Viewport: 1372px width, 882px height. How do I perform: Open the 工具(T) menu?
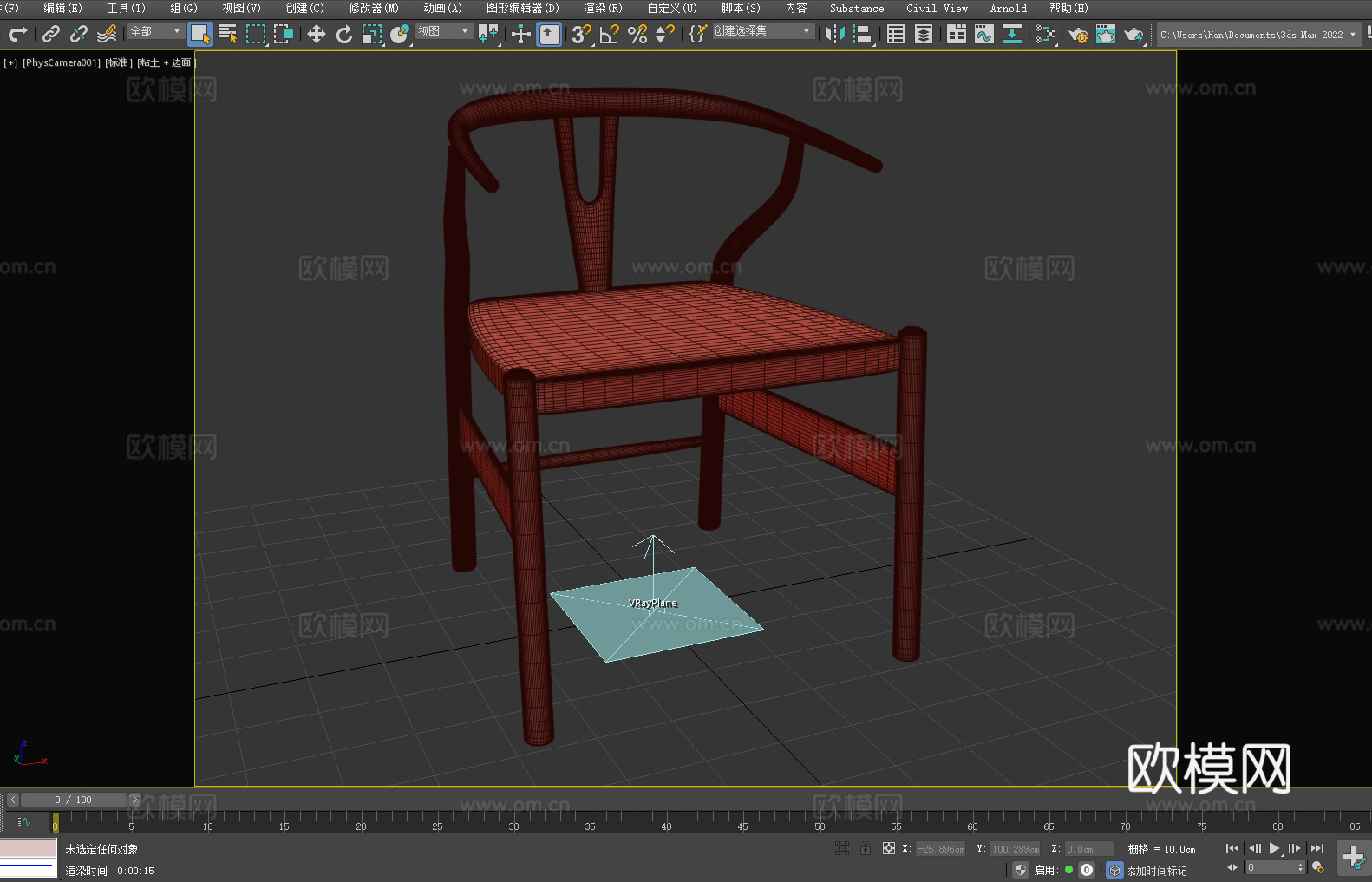(127, 8)
